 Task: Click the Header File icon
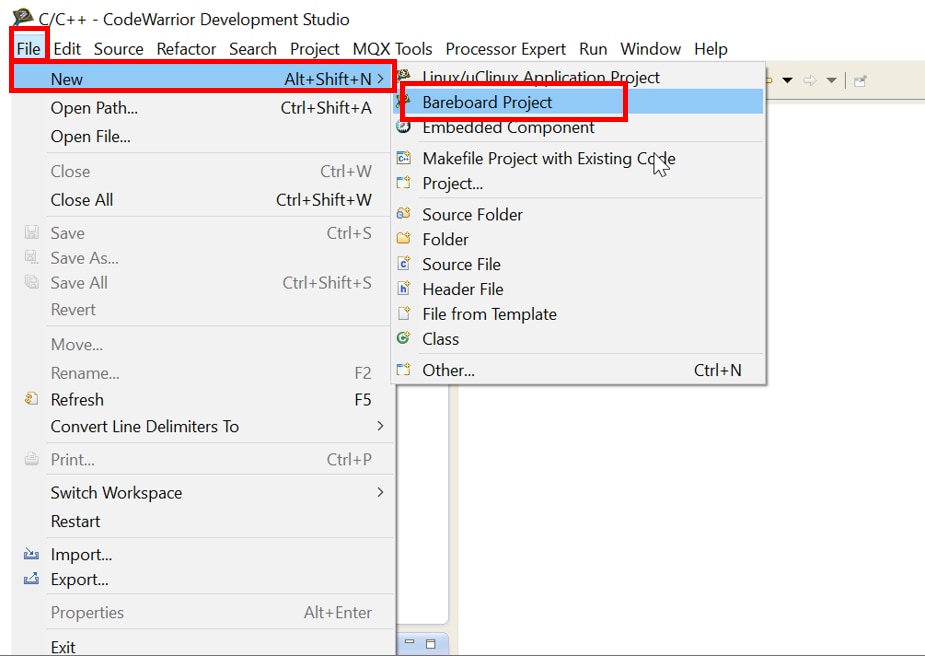tap(404, 289)
